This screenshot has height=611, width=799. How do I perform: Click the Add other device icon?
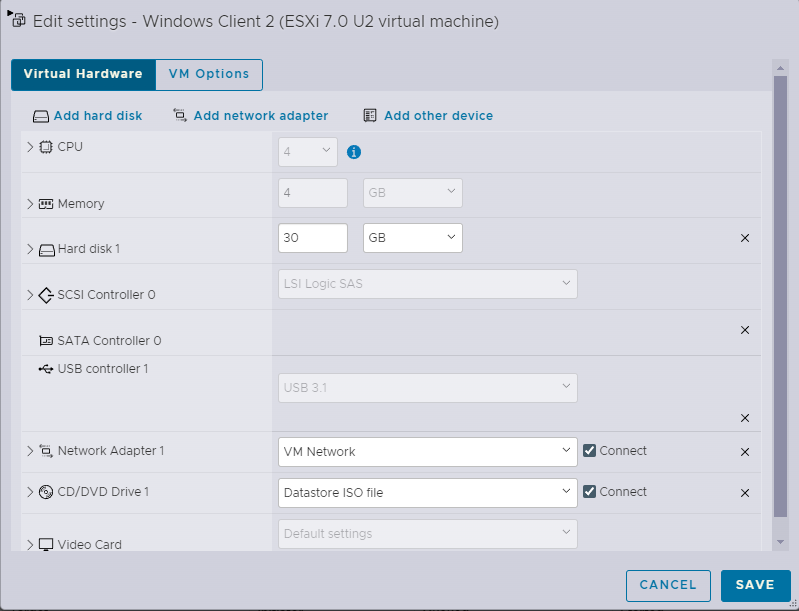(370, 115)
